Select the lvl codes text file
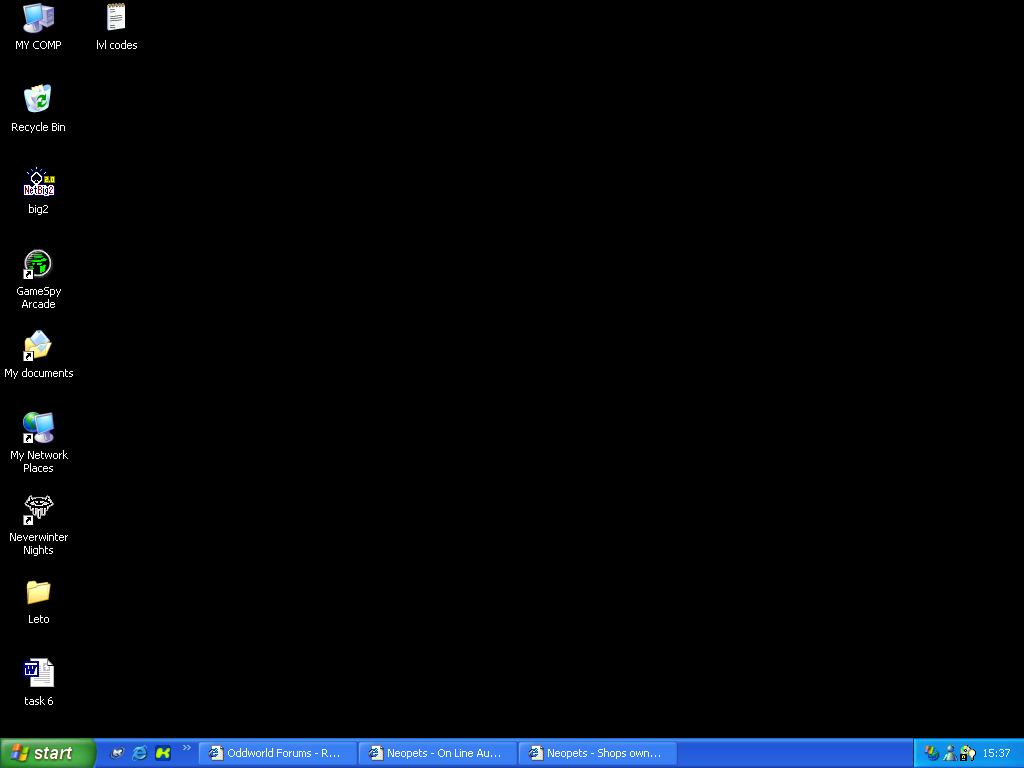This screenshot has height=768, width=1024. point(116,18)
